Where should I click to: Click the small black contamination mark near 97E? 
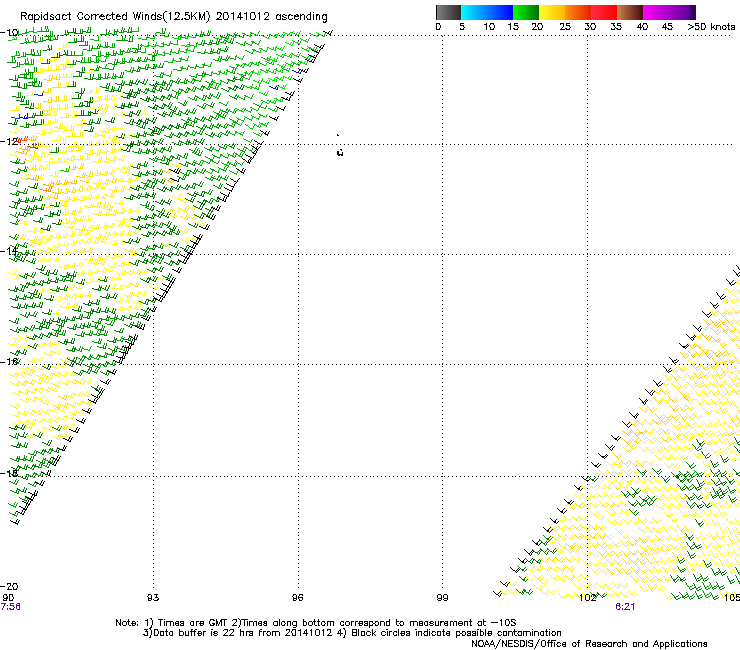point(340,152)
